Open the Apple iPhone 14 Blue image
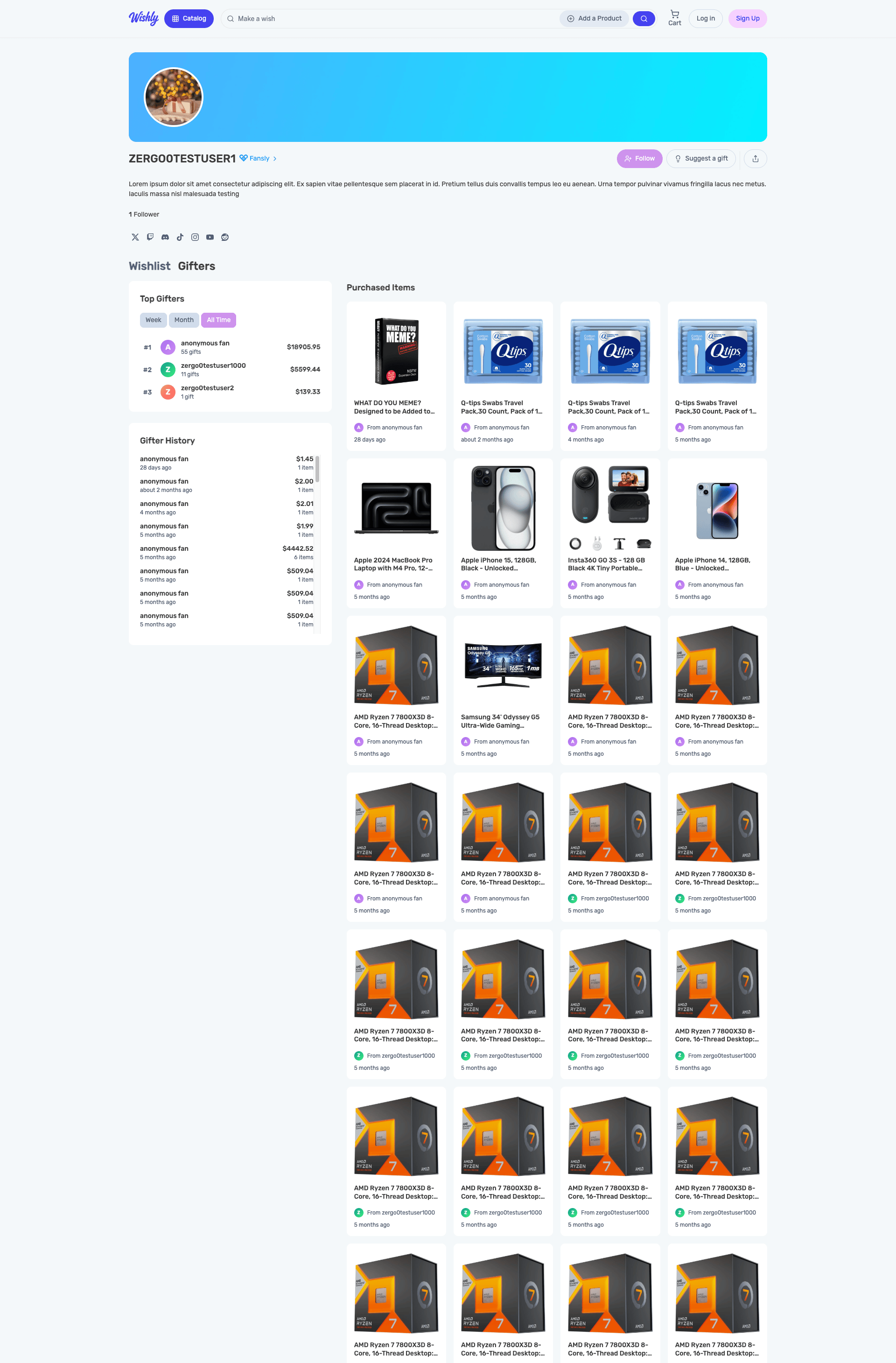This screenshot has width=896, height=1363. pos(717,508)
